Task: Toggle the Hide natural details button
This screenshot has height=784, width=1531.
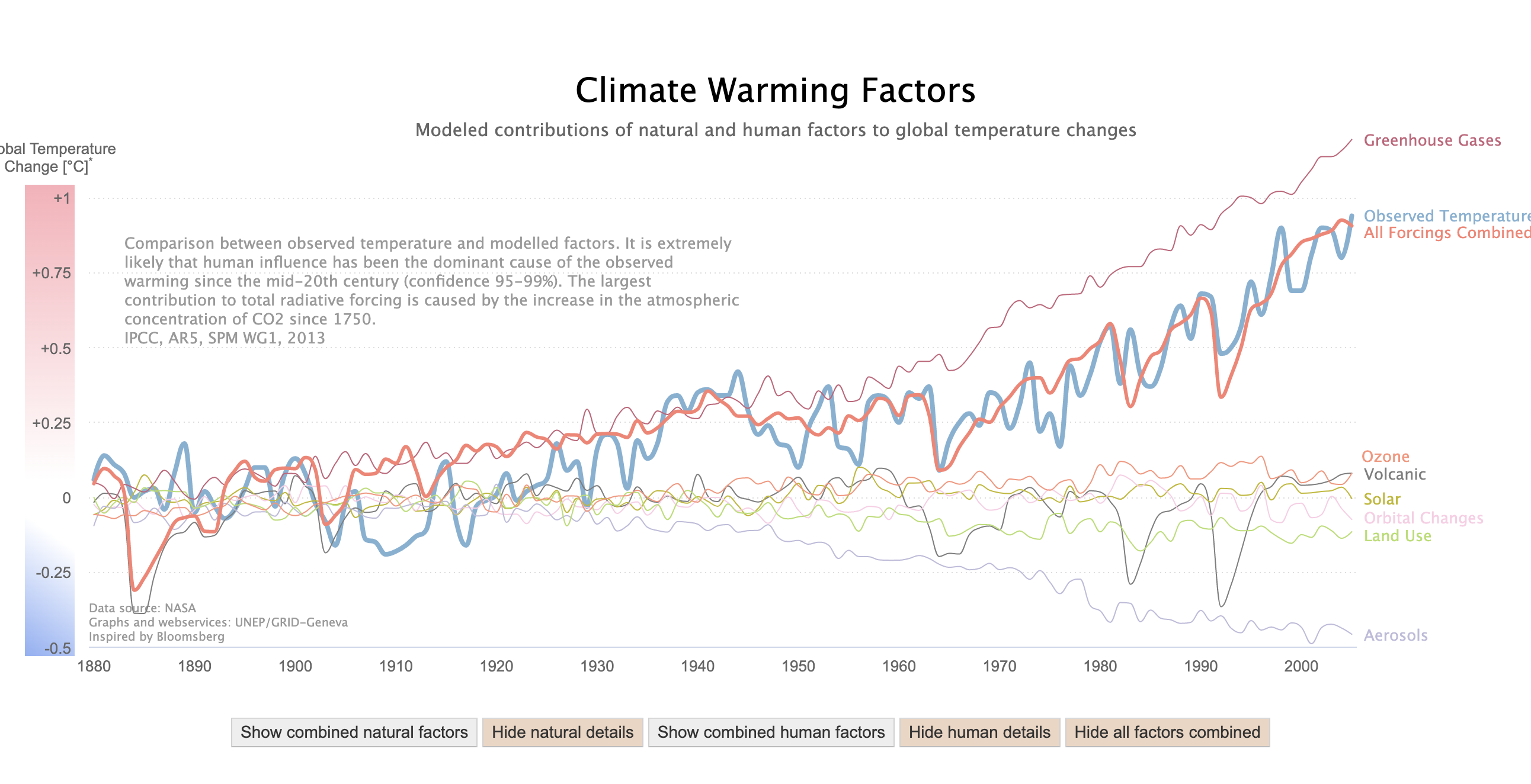Action: (562, 732)
